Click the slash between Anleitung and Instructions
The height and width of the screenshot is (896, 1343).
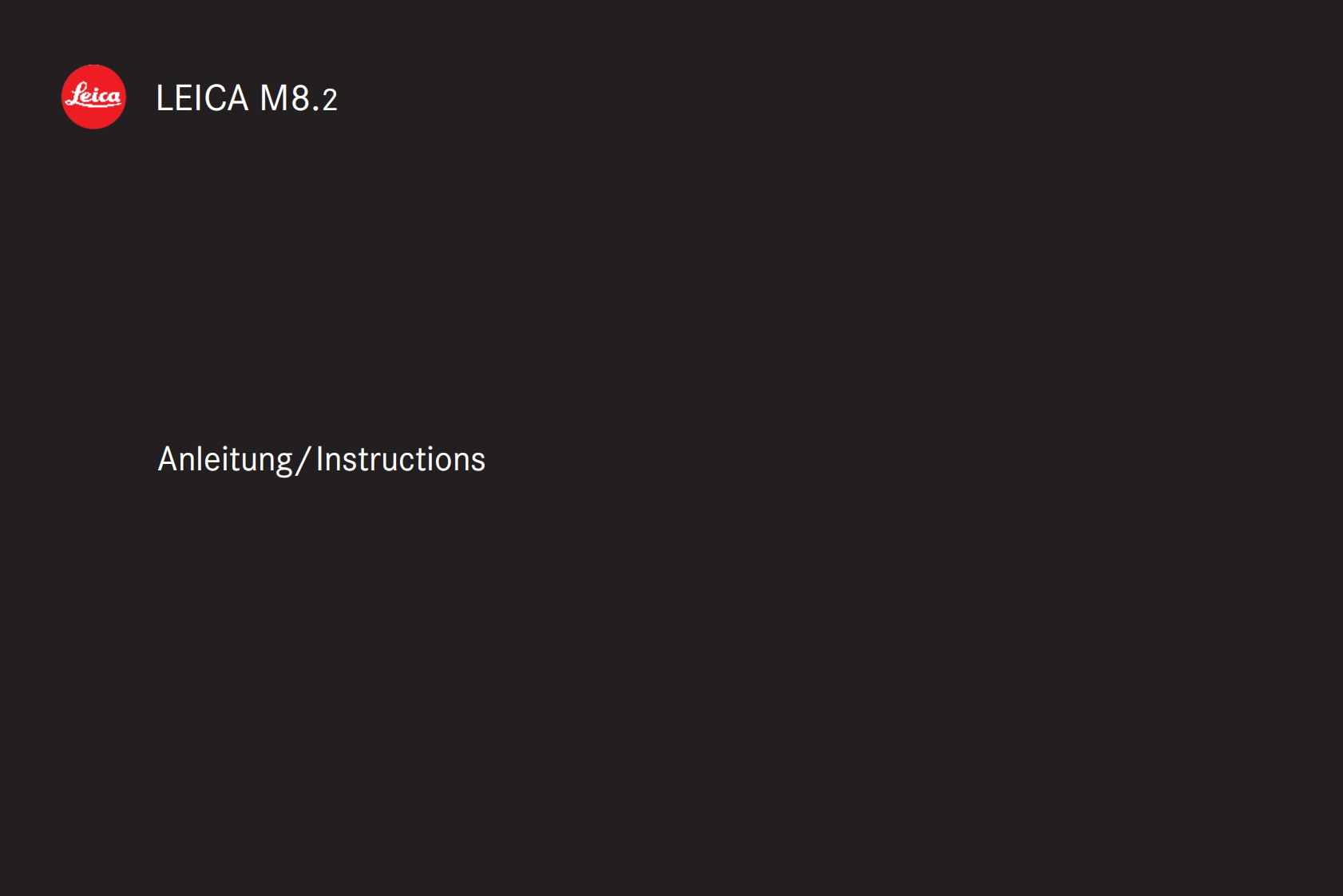pos(303,461)
